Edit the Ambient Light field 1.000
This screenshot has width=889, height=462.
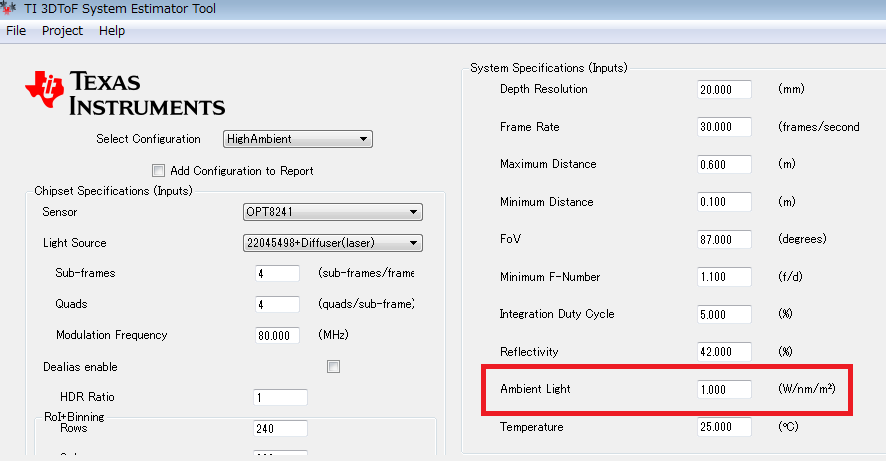[x=724, y=389]
